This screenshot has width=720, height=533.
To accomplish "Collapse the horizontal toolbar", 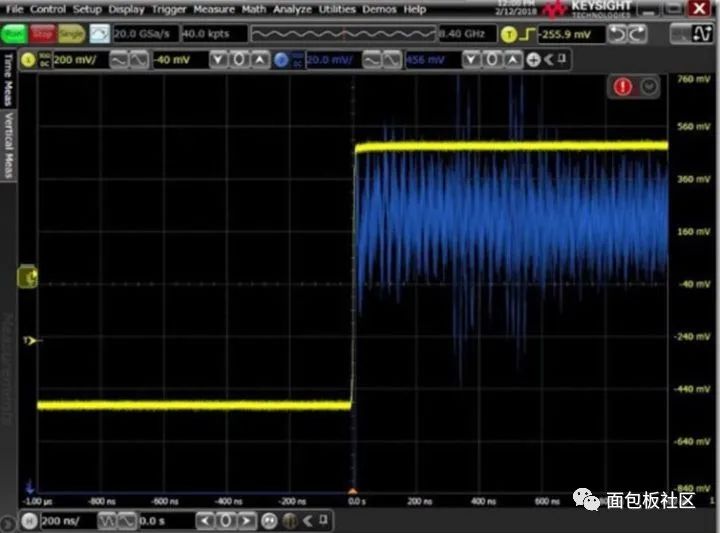I will [308, 520].
